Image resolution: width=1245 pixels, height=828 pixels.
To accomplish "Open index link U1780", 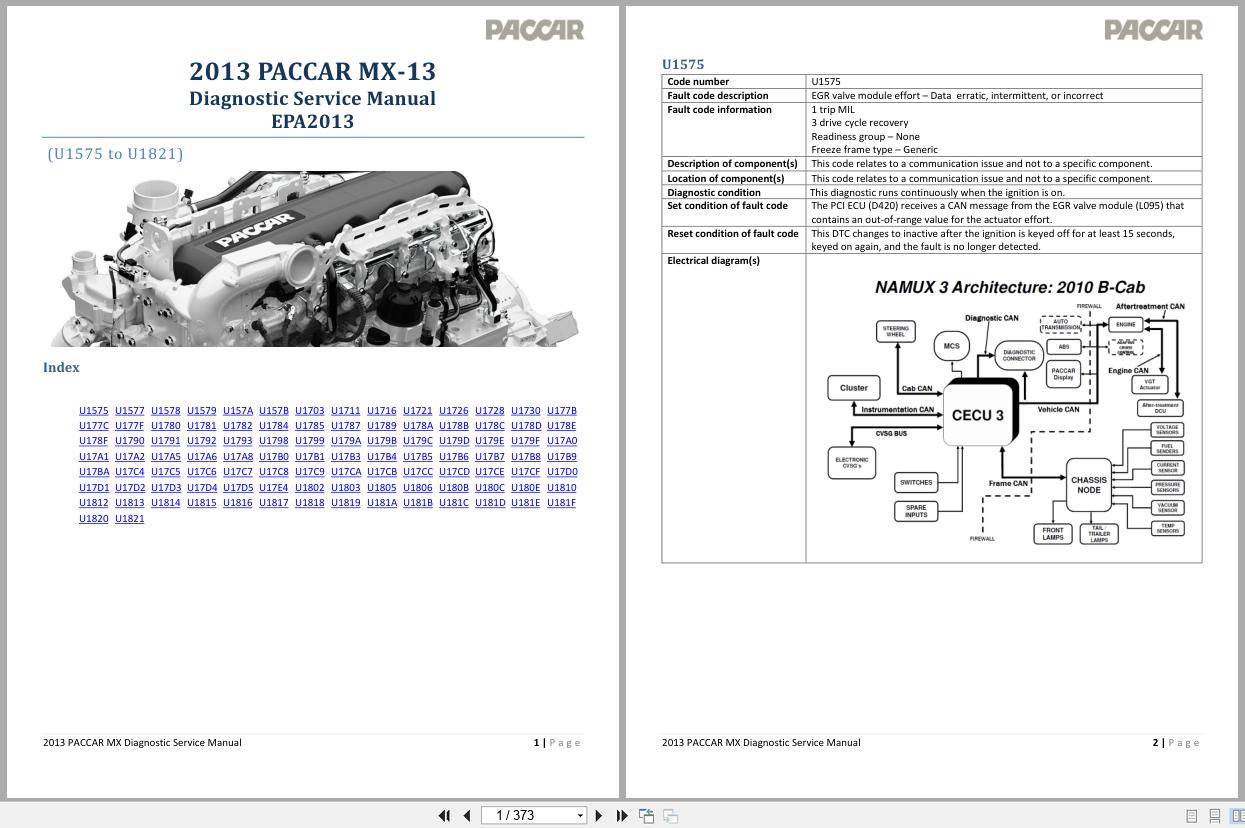I will click(x=166, y=425).
